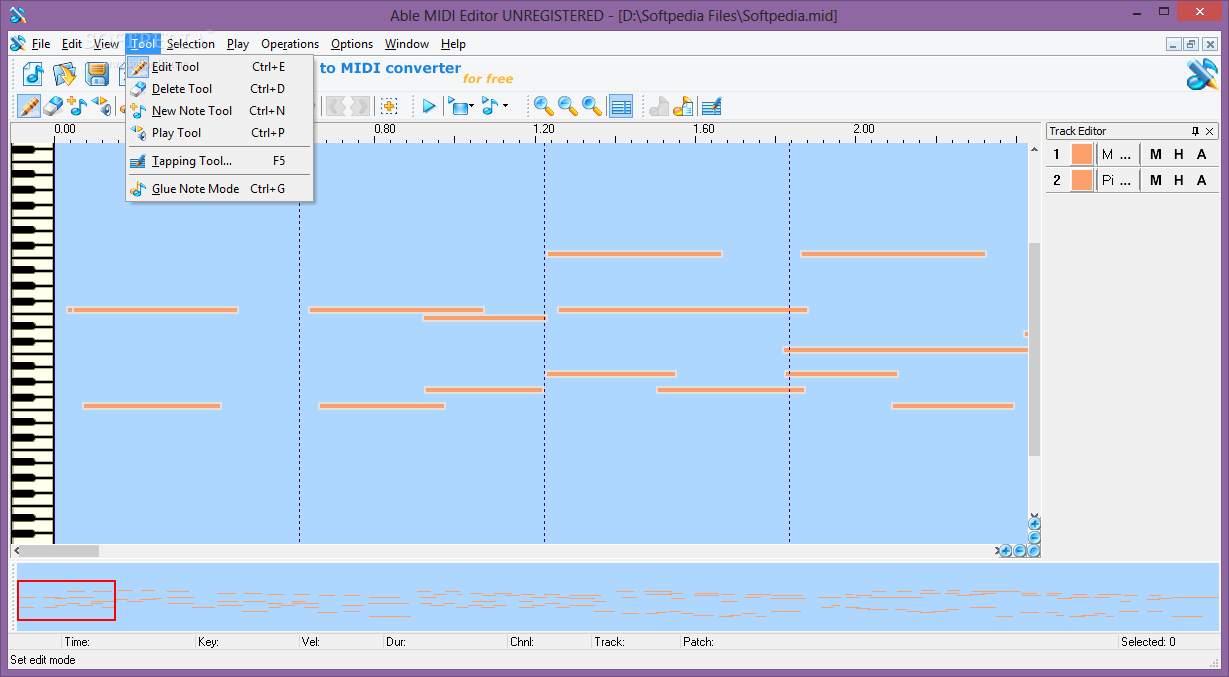Image resolution: width=1229 pixels, height=677 pixels.
Task: Click the save floppy disk icon
Action: click(x=97, y=74)
